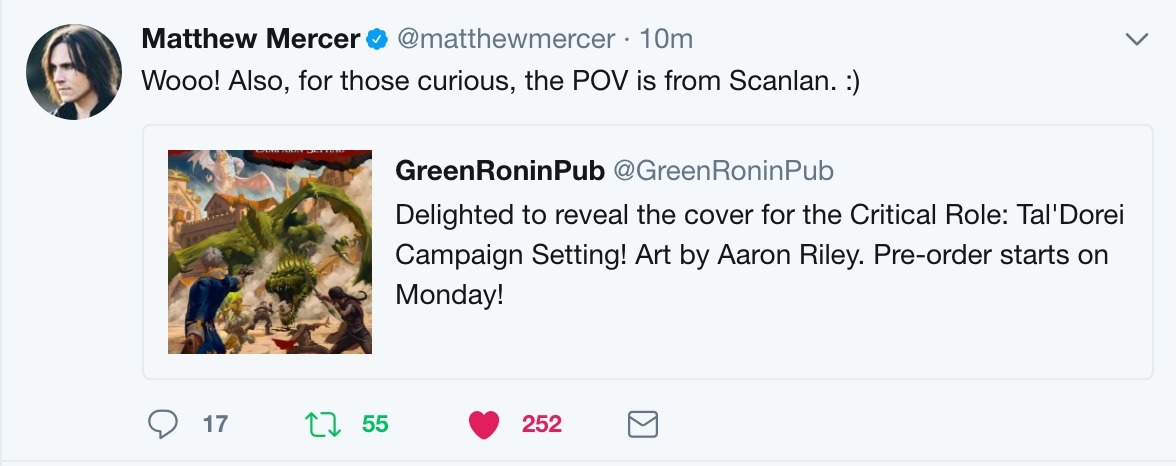Click the like count 252
The height and width of the screenshot is (466, 1176).
click(541, 425)
